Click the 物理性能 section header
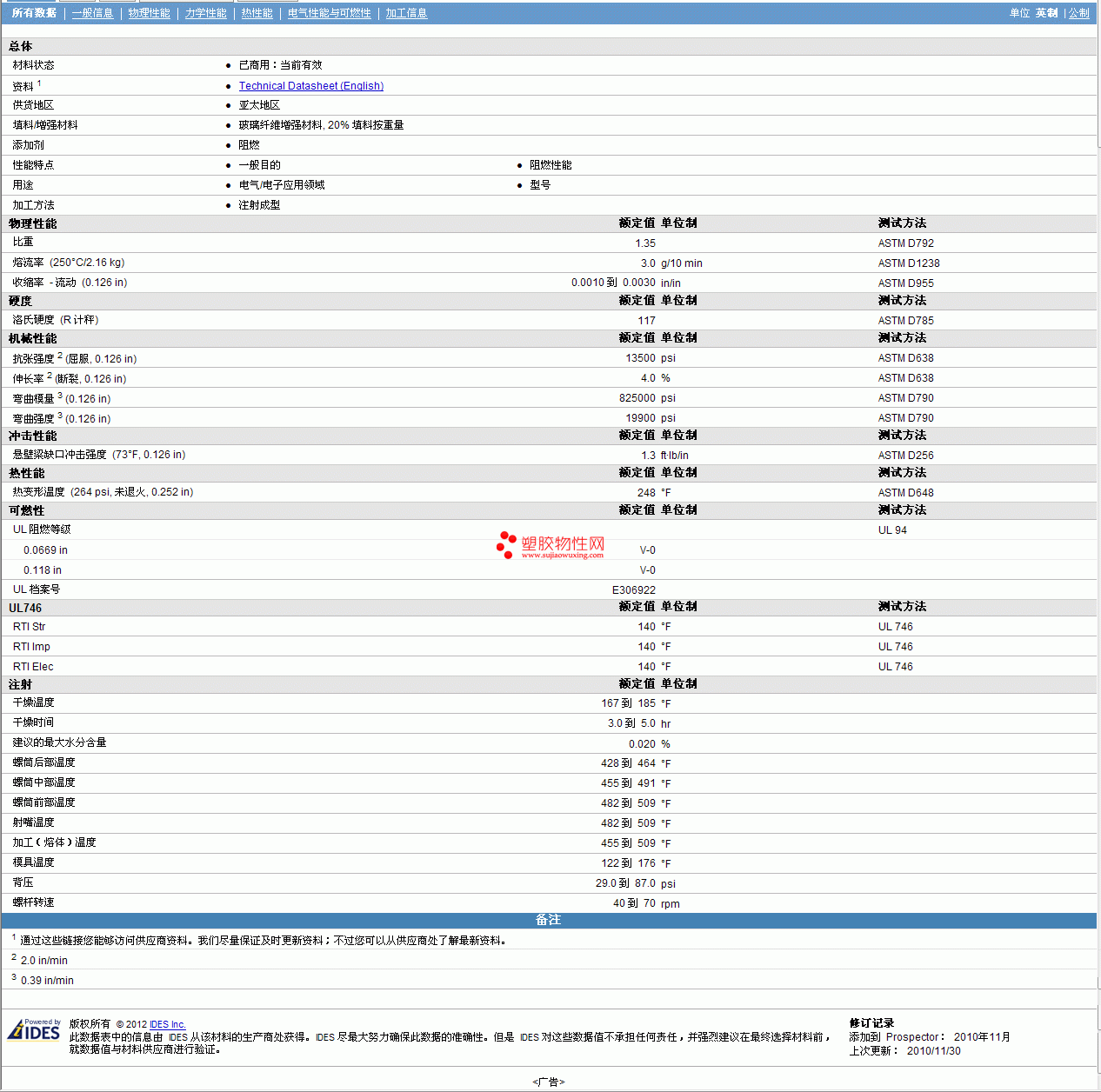This screenshot has width=1101, height=1092. (x=33, y=223)
